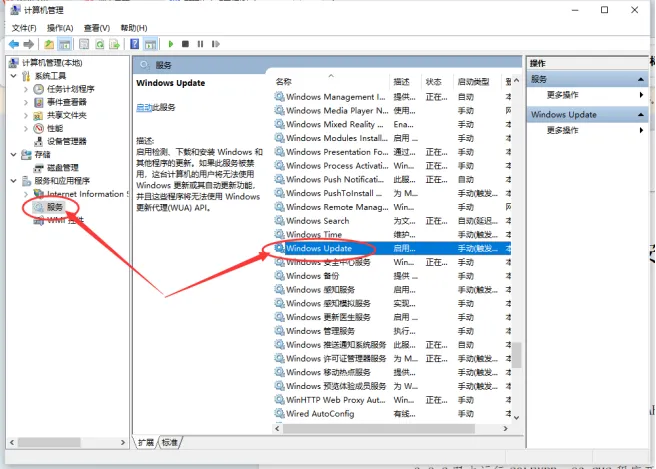Switch to the 扩展 tab

coord(146,442)
